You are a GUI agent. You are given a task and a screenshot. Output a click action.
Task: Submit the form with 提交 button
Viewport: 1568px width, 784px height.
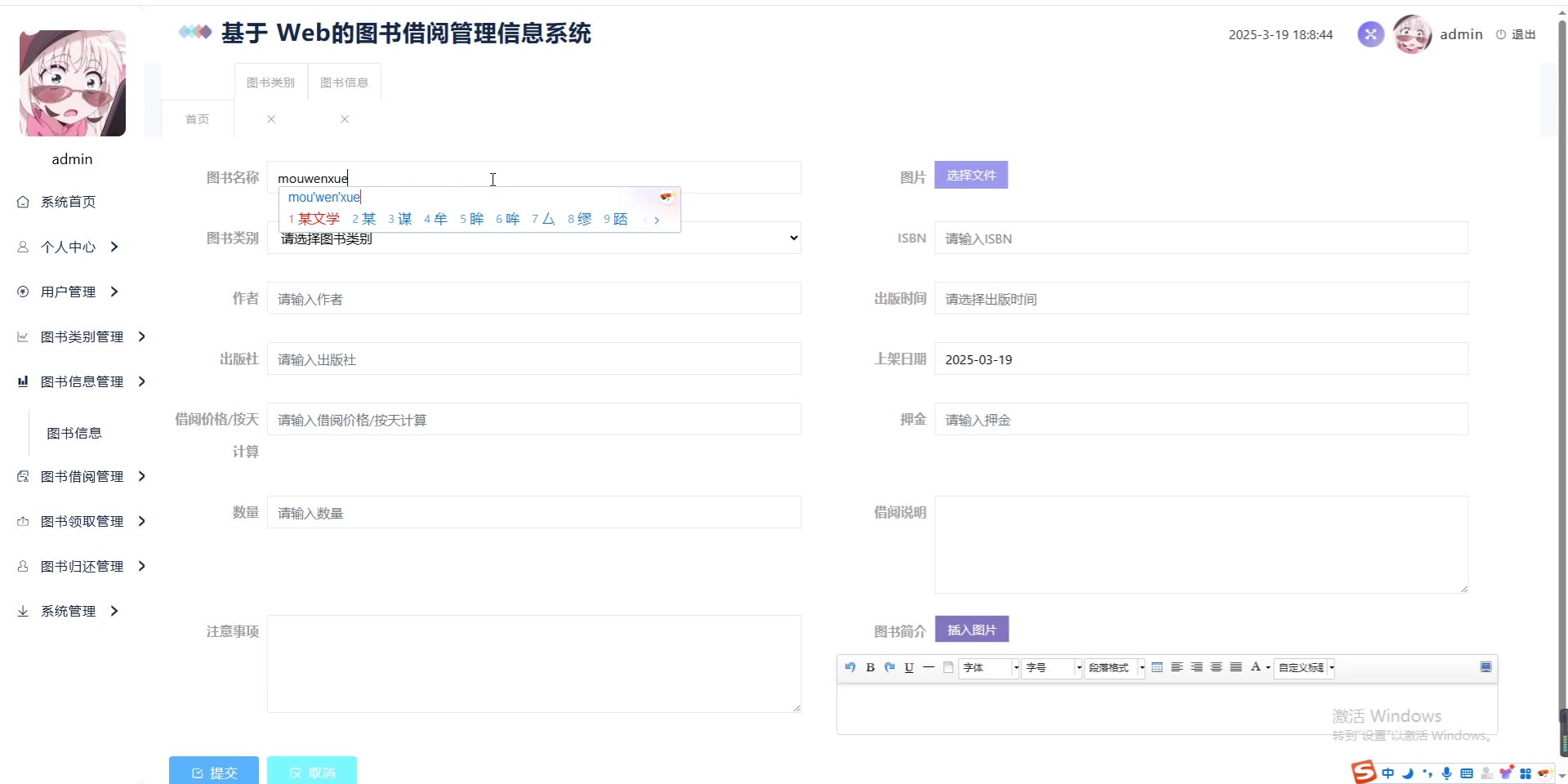coord(214,772)
